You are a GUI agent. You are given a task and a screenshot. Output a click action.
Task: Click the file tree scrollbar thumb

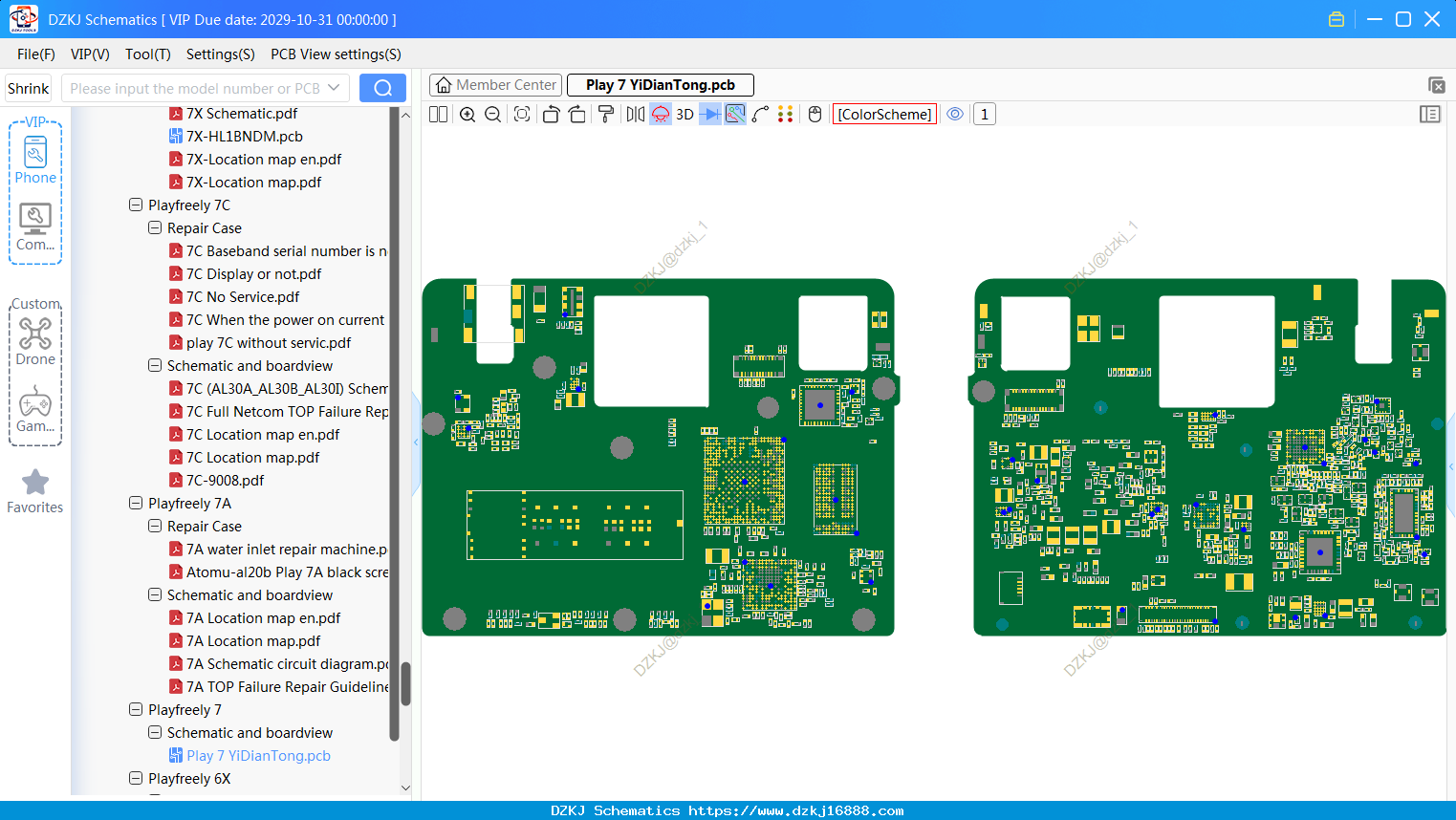(405, 683)
